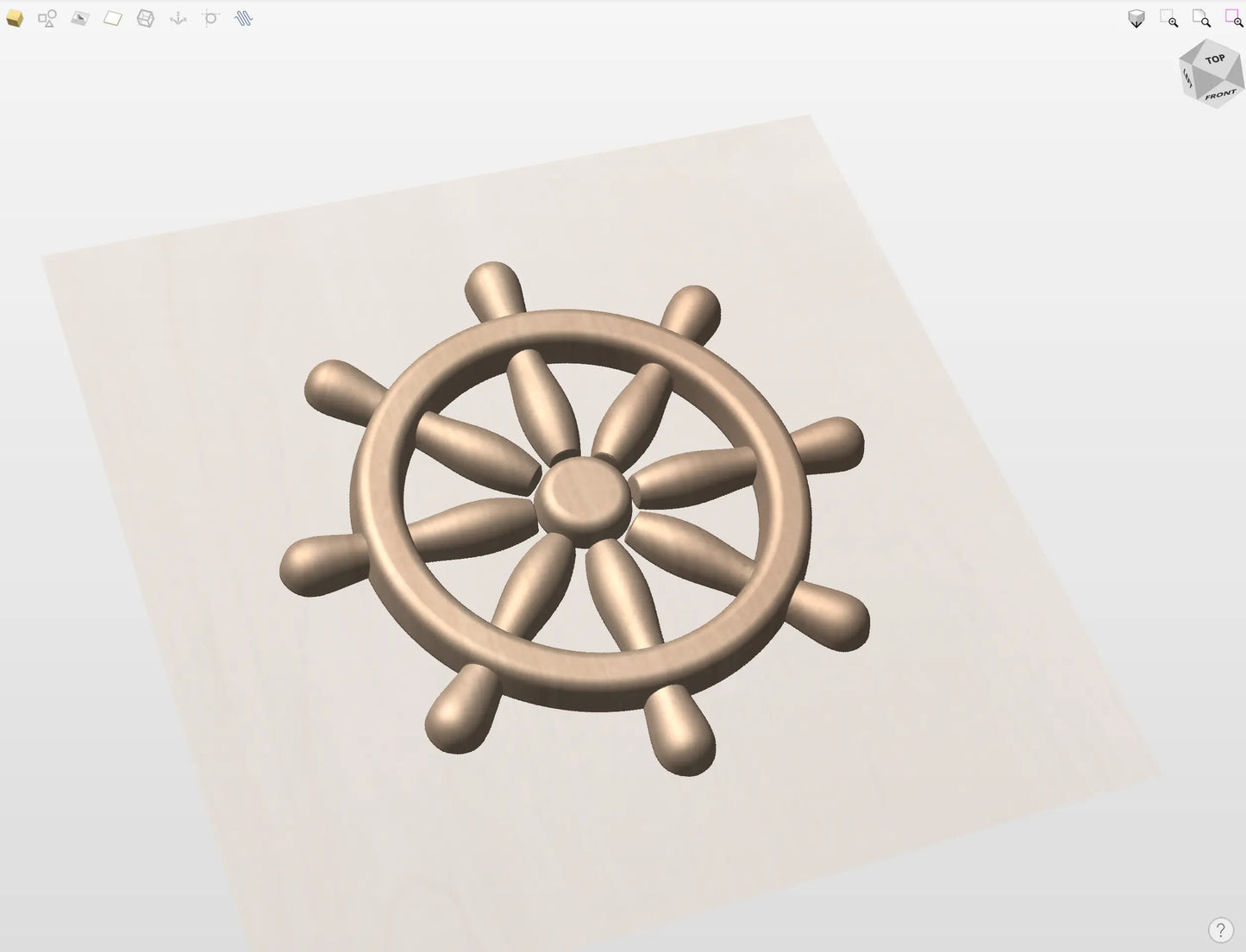The image size is (1246, 952).
Task: Select the wireframe cube icon
Action: tap(146, 18)
